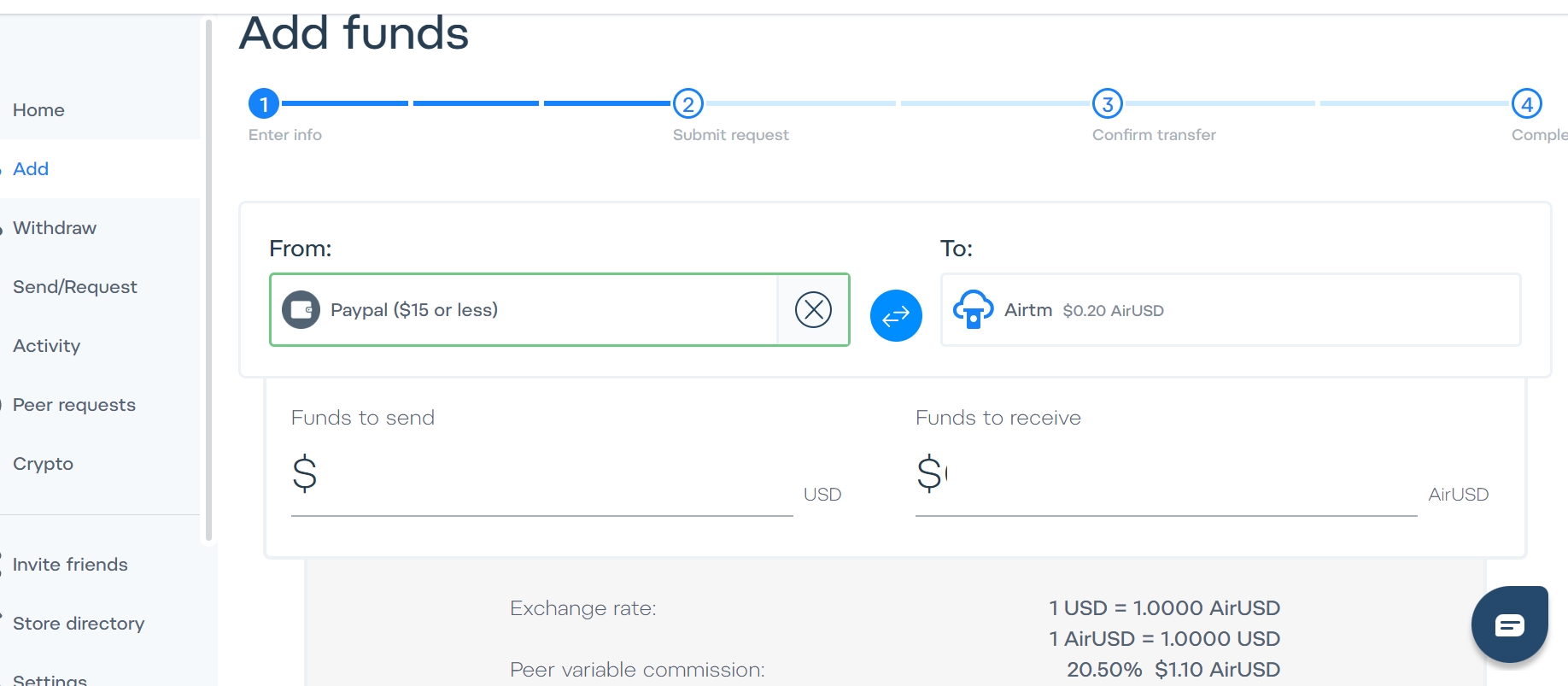This screenshot has height=686, width=1568.
Task: Clear the Paypal payment method selection
Action: point(813,309)
